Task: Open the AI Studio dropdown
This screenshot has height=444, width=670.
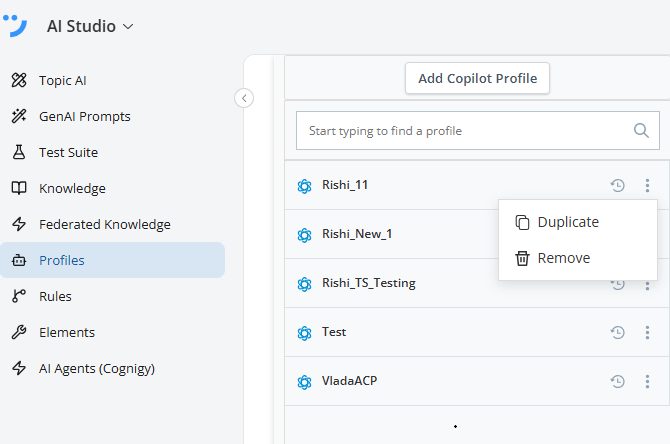Action: pyautogui.click(x=90, y=26)
